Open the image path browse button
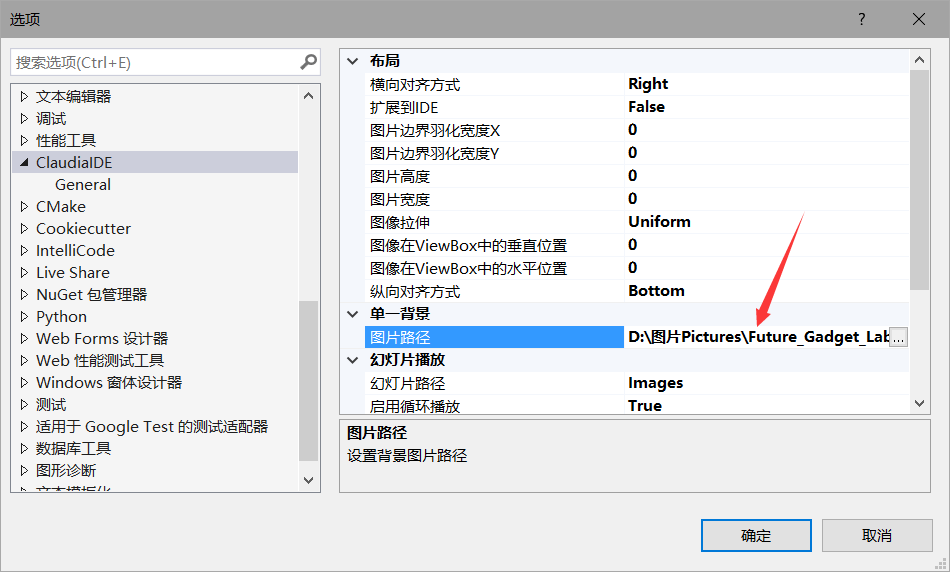Screen dimensions: 950x572 898,337
